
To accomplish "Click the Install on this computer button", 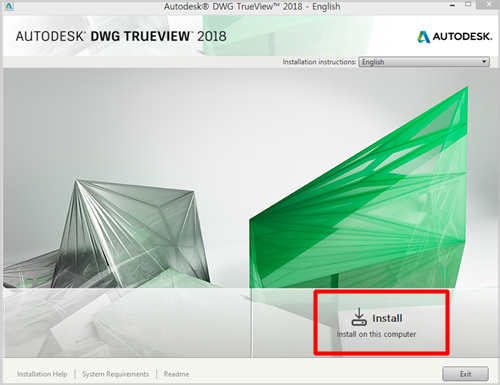I will click(x=377, y=323).
